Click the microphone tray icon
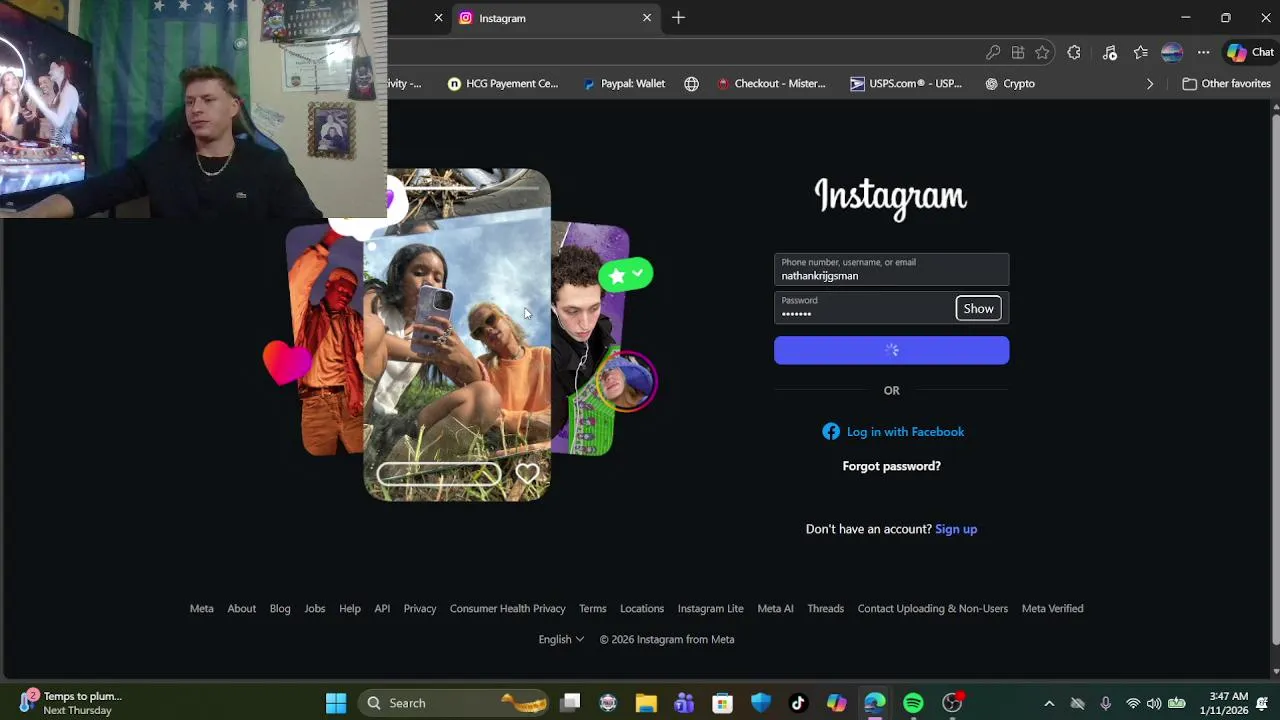 click(x=1105, y=703)
